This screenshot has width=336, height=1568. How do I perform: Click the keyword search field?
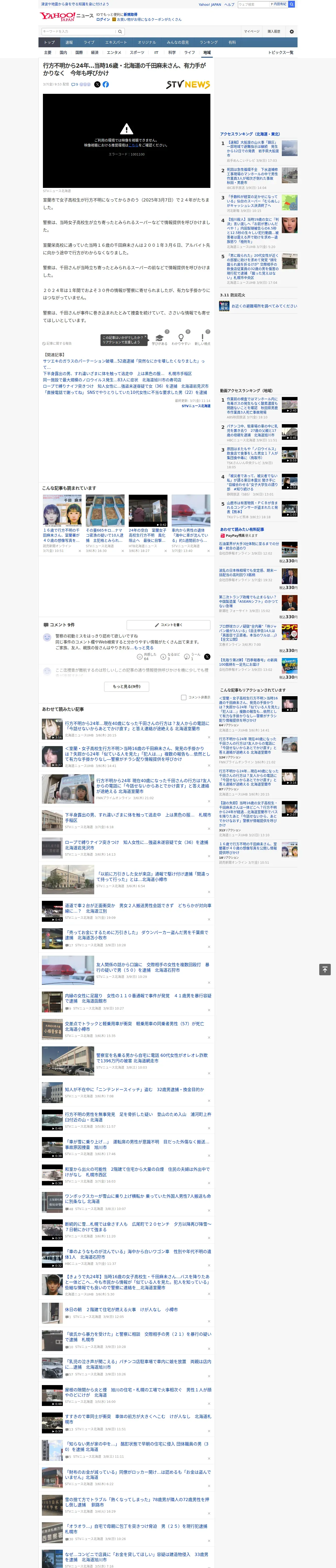pyautogui.click(x=78, y=31)
